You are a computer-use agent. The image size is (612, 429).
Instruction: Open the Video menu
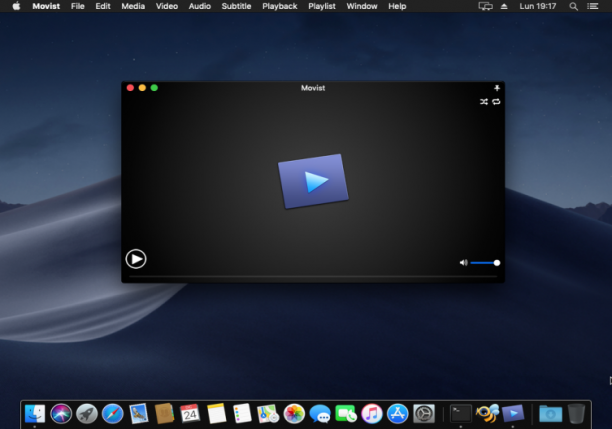click(167, 6)
